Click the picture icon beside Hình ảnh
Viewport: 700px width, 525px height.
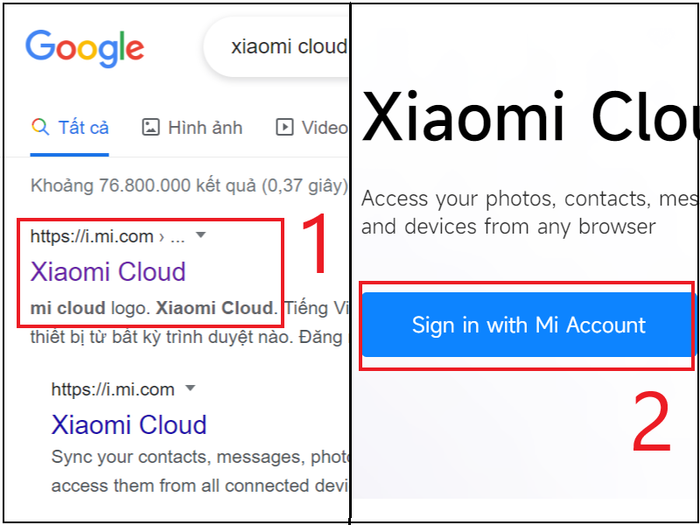[x=151, y=128]
